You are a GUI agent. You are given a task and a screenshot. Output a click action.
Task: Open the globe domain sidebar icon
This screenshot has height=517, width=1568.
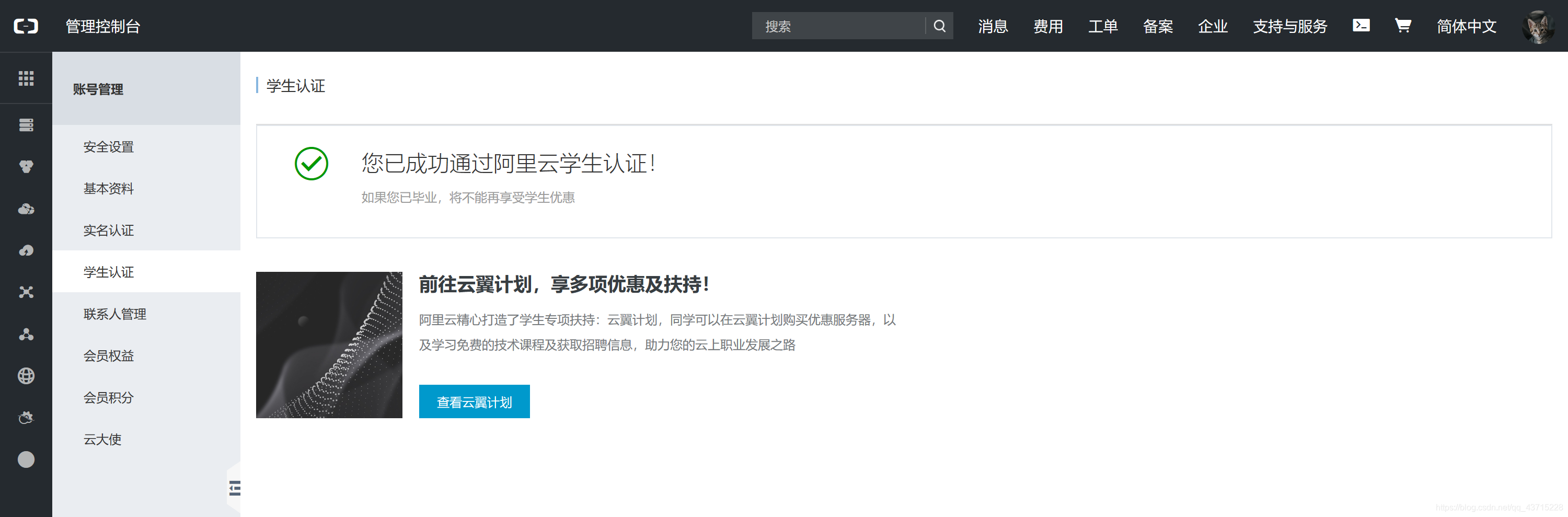point(26,376)
